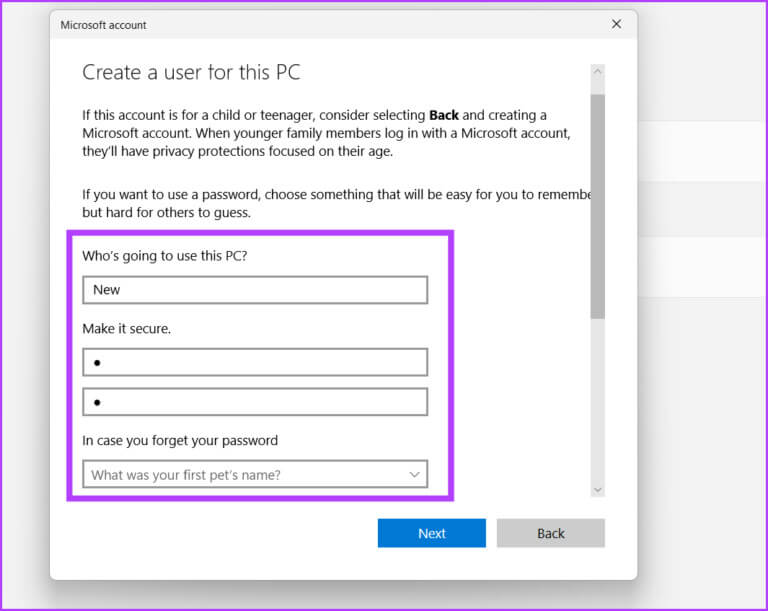
Task: Click the scrollbar down arrow
Action: pos(598,489)
